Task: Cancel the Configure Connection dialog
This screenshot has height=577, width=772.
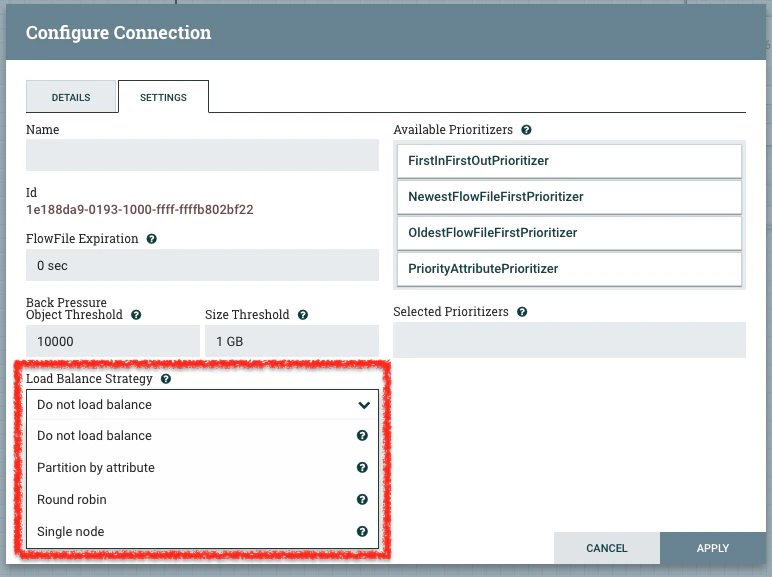Action: point(607,548)
